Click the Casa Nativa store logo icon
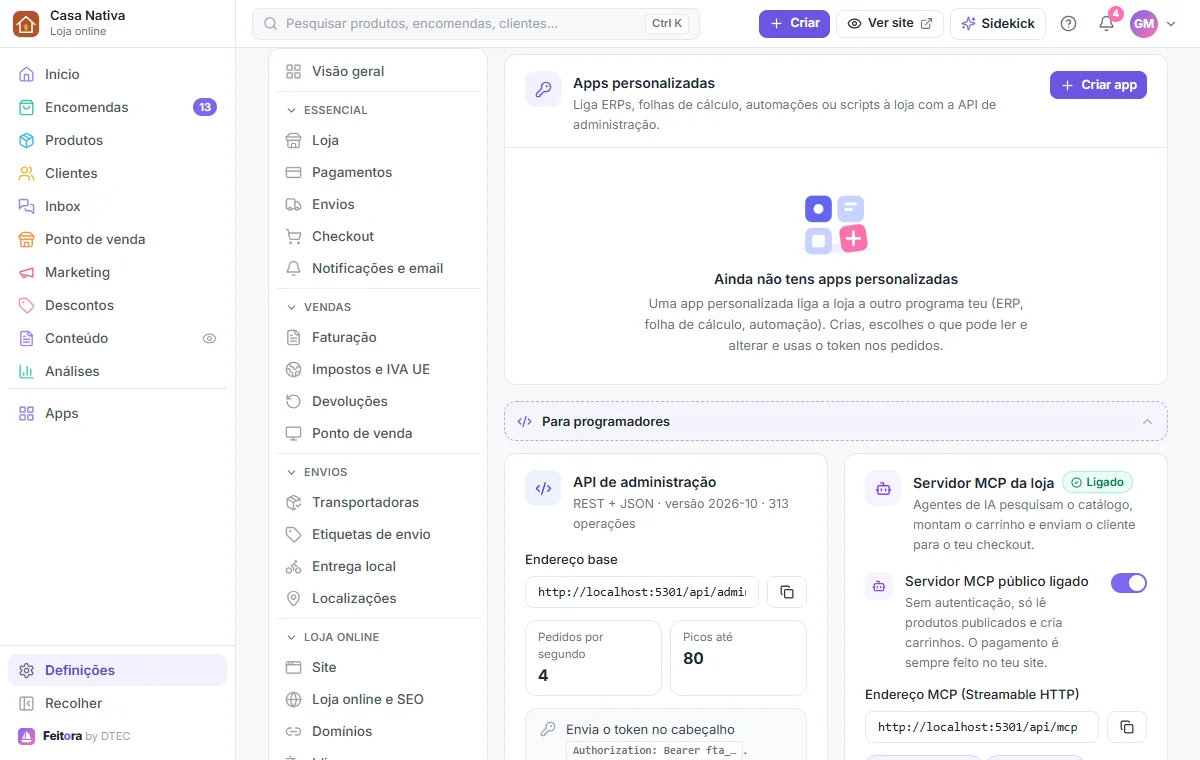The height and width of the screenshot is (760, 1200). 26,24
